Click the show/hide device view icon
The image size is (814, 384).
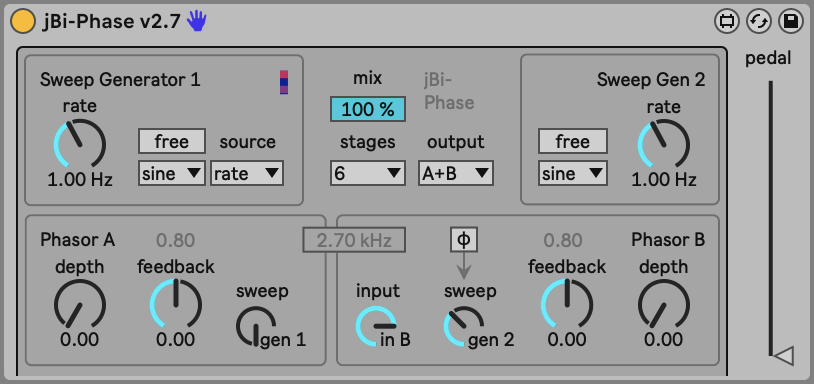727,22
